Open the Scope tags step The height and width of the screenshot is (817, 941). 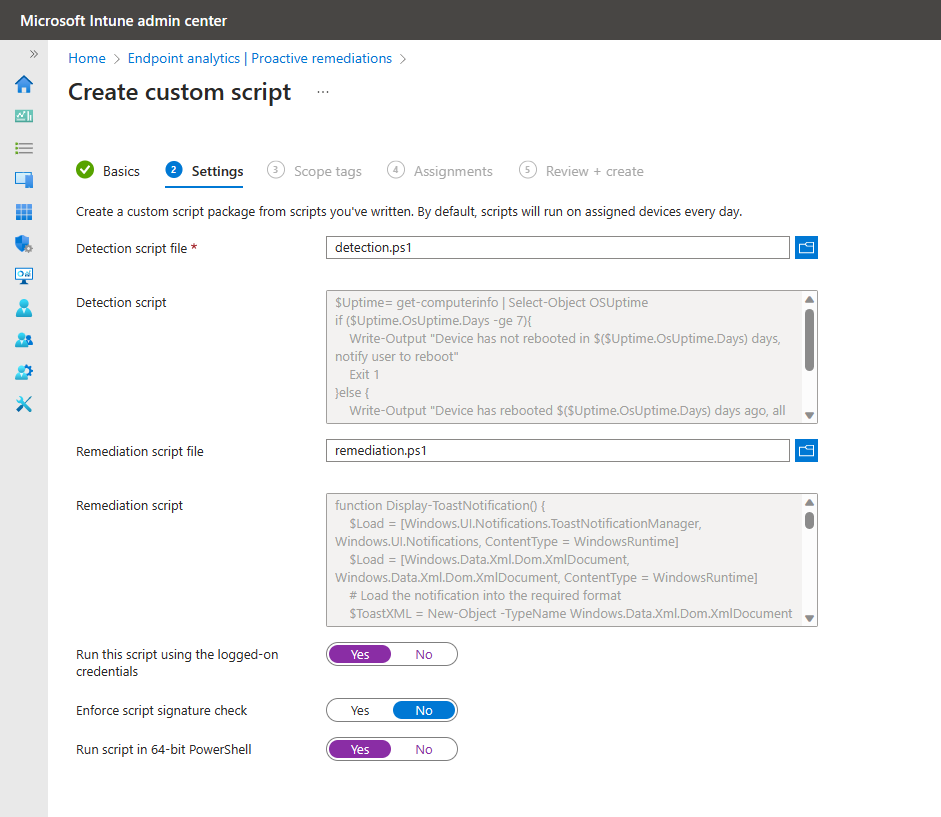point(327,171)
